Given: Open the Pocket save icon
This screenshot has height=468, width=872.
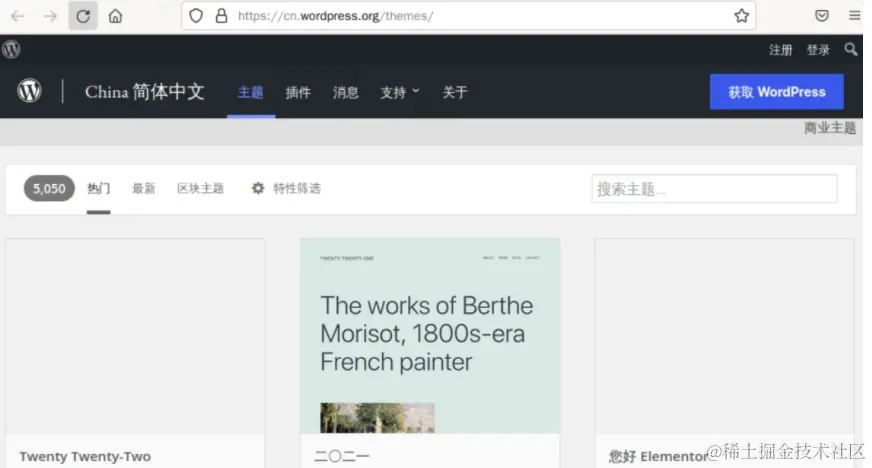Looking at the screenshot, I should point(822,16).
